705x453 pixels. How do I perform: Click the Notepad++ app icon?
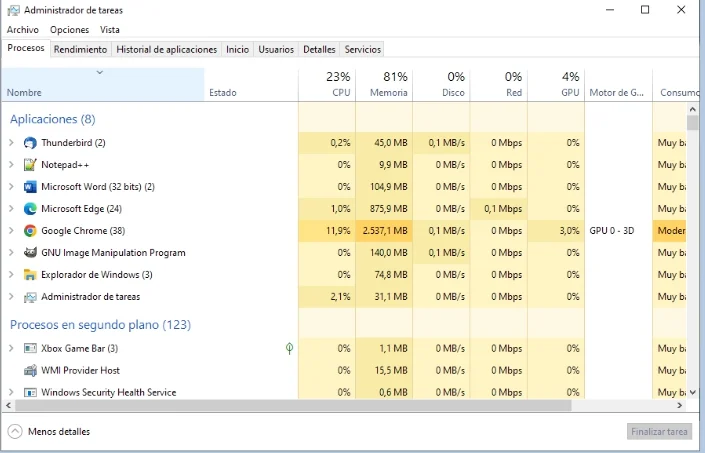[x=30, y=165]
